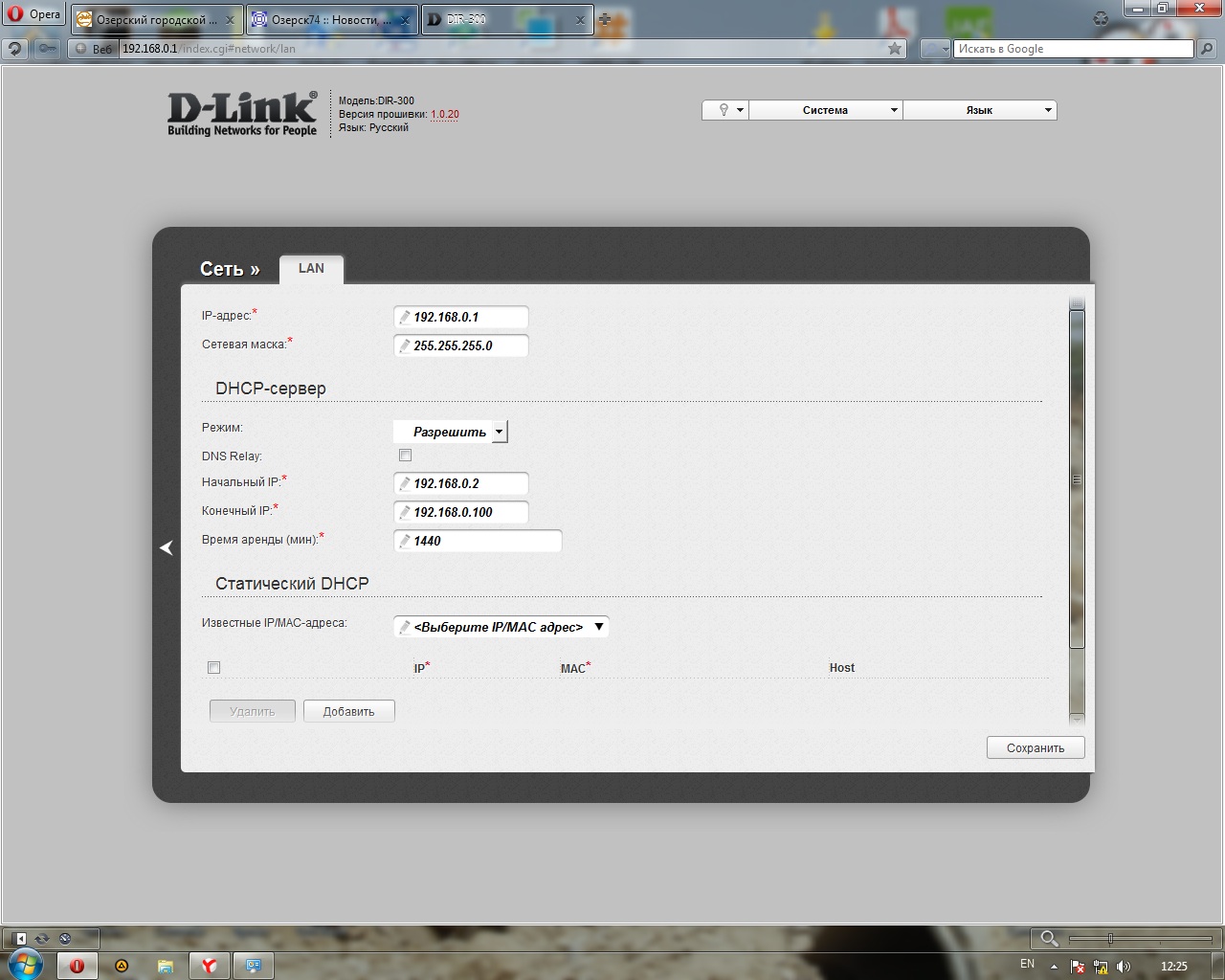The width and height of the screenshot is (1225, 980).
Task: Click the scrollbar down arrow in LAN panel
Action: point(1077,718)
